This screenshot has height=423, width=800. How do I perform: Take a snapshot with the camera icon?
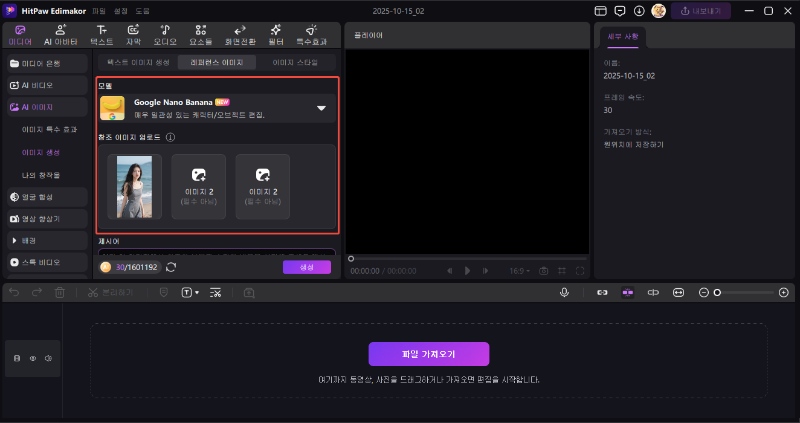pos(543,270)
